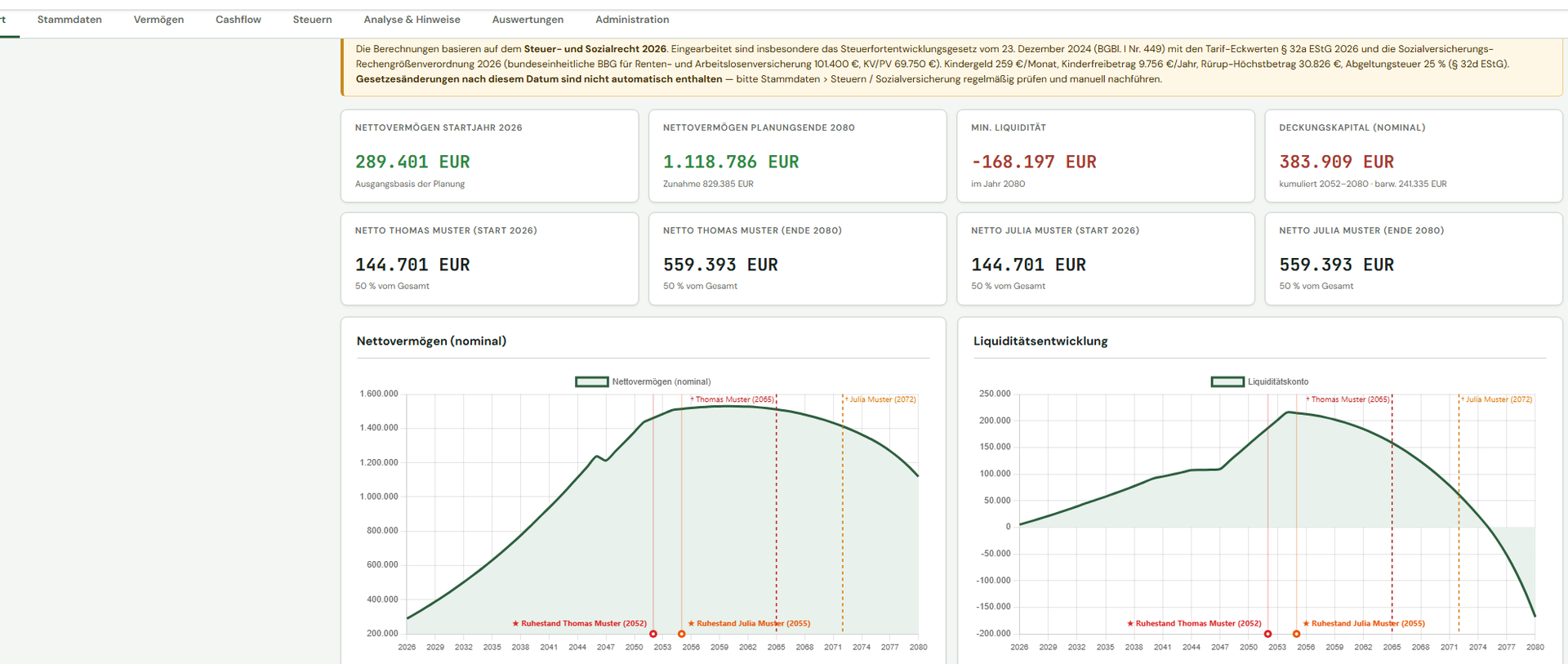Click Netto Thomas Muster (Ende 2080) card

797,259
